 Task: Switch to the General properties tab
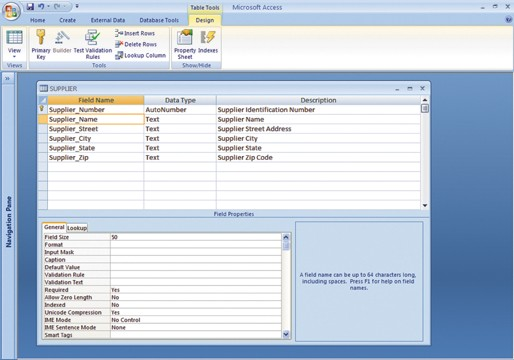(54, 227)
